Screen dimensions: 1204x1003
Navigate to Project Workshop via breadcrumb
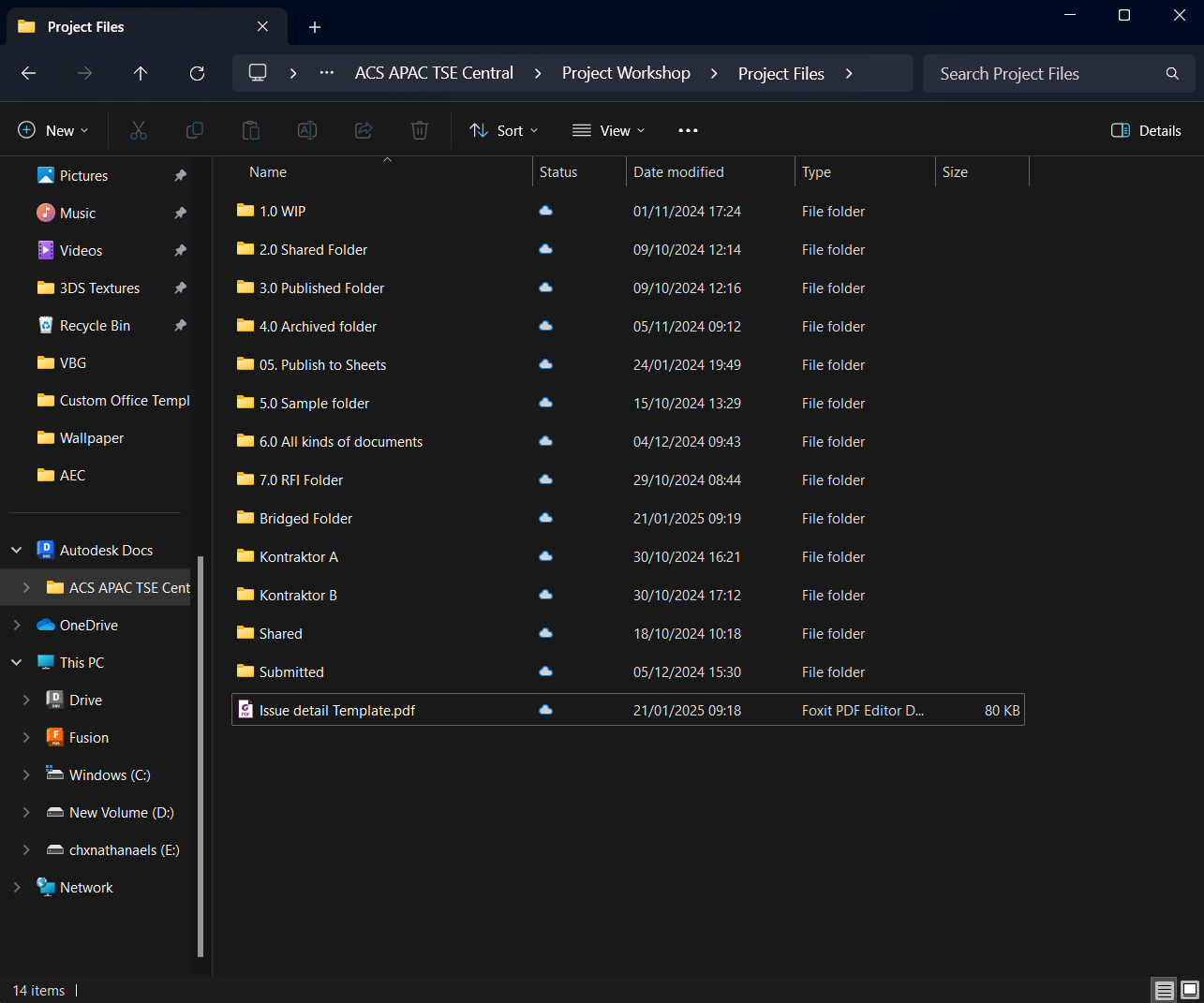626,72
